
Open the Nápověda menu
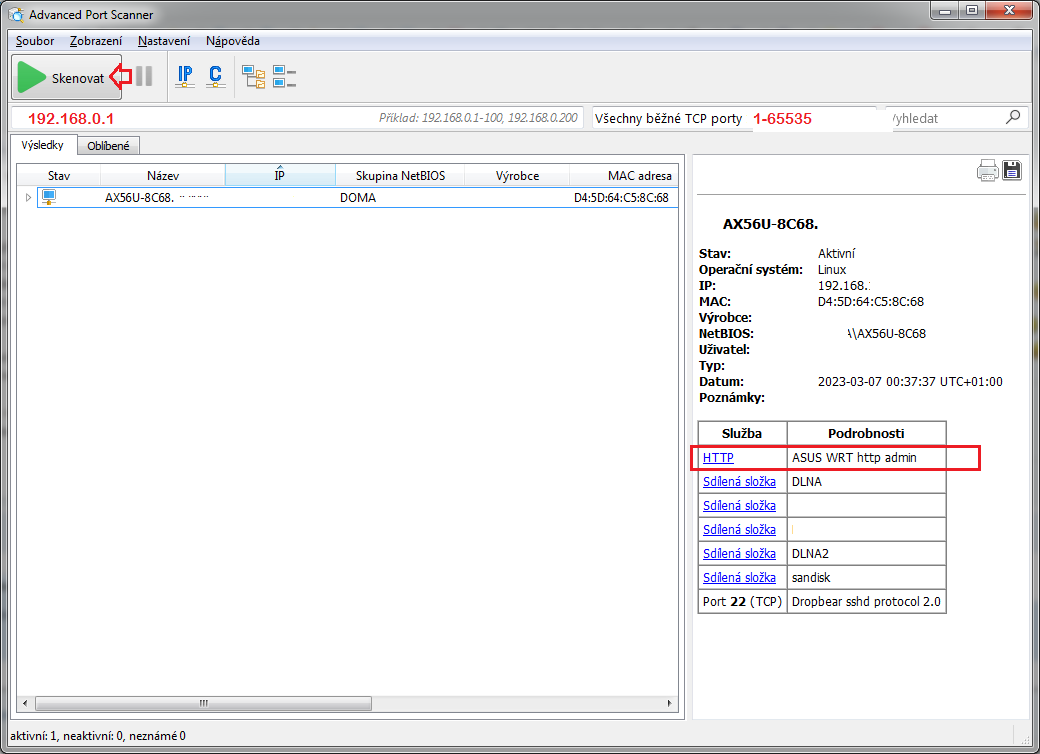pyautogui.click(x=232, y=41)
